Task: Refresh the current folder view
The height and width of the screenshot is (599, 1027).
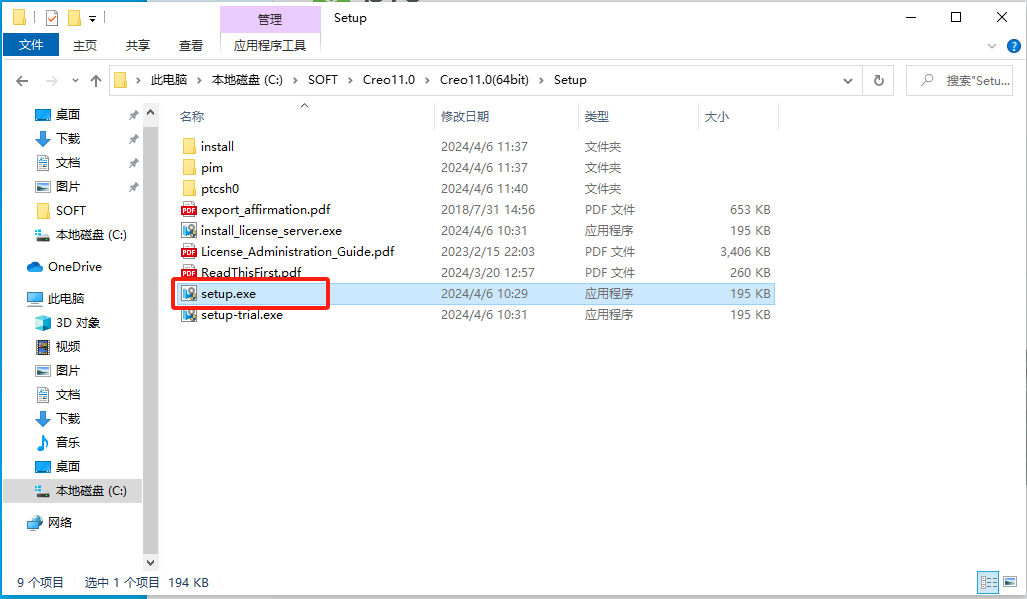Action: [878, 81]
